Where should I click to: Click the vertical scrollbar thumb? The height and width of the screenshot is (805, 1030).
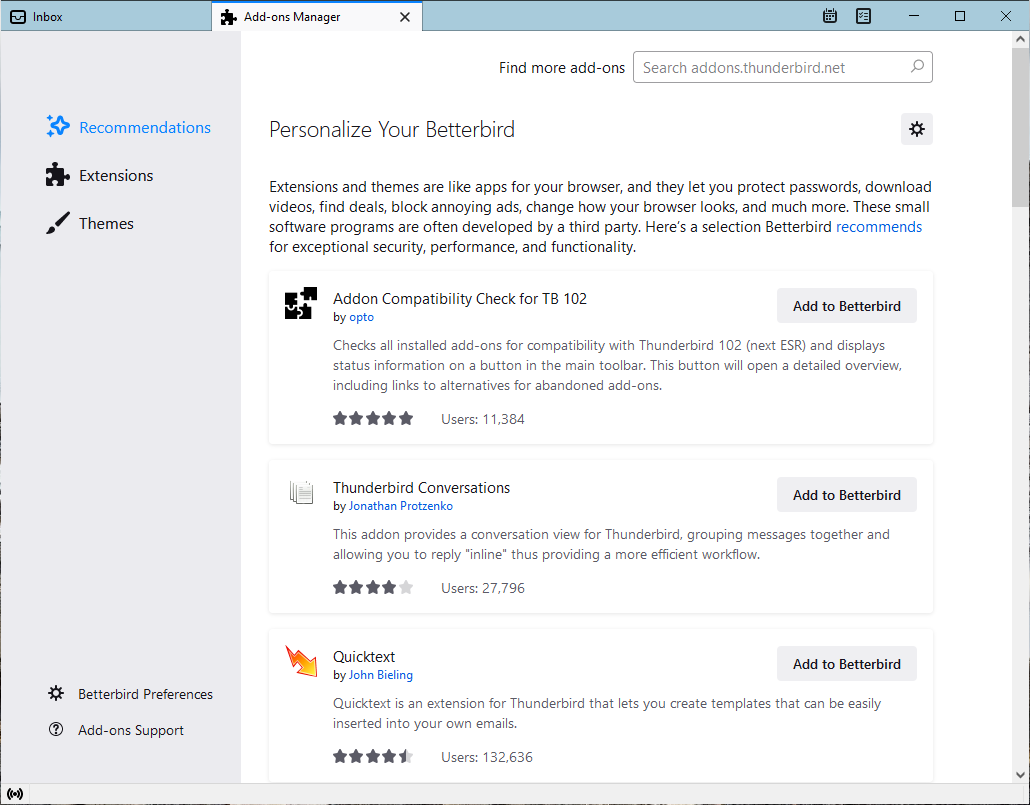[1020, 125]
